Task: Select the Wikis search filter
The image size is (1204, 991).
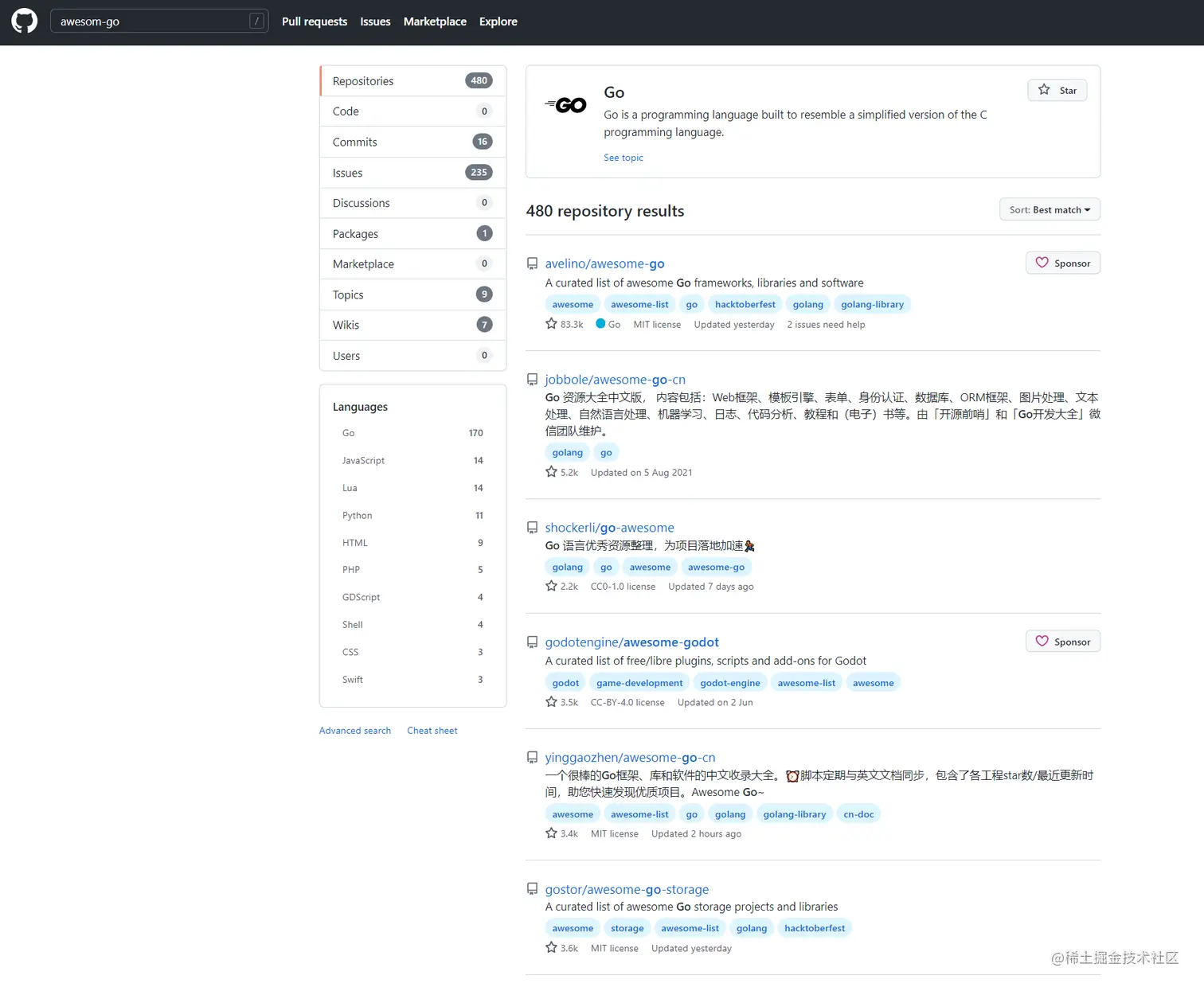Action: coord(412,325)
